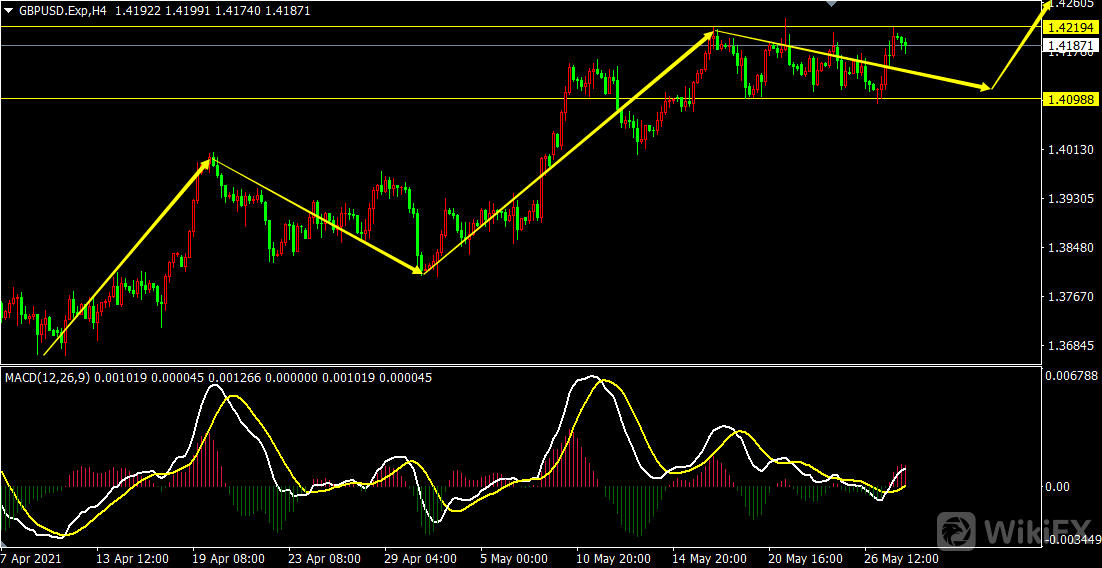Image resolution: width=1102 pixels, height=568 pixels.
Task: Click the WikiFX logo watermark
Action: tap(1014, 528)
